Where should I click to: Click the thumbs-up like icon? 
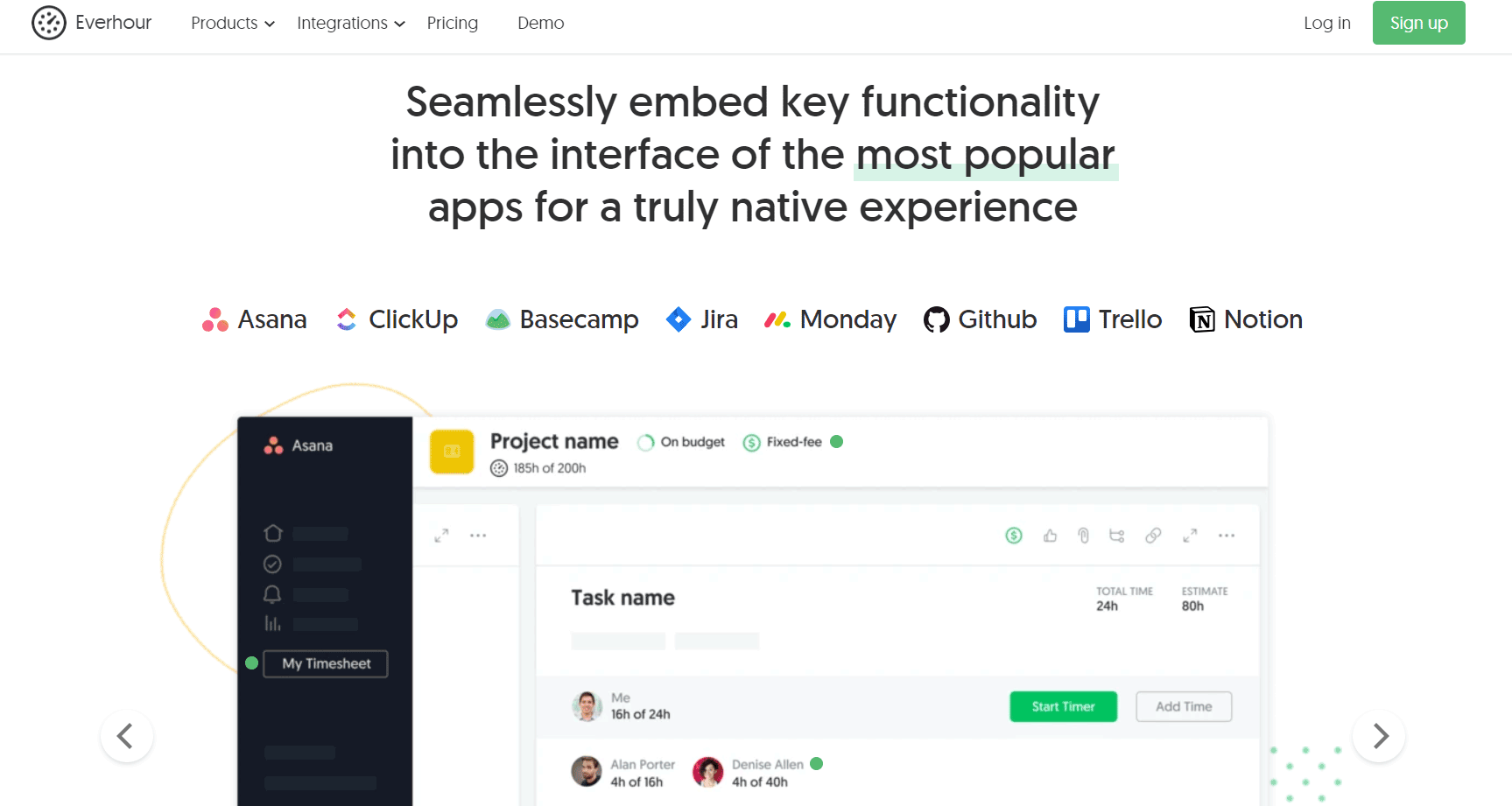(1051, 536)
